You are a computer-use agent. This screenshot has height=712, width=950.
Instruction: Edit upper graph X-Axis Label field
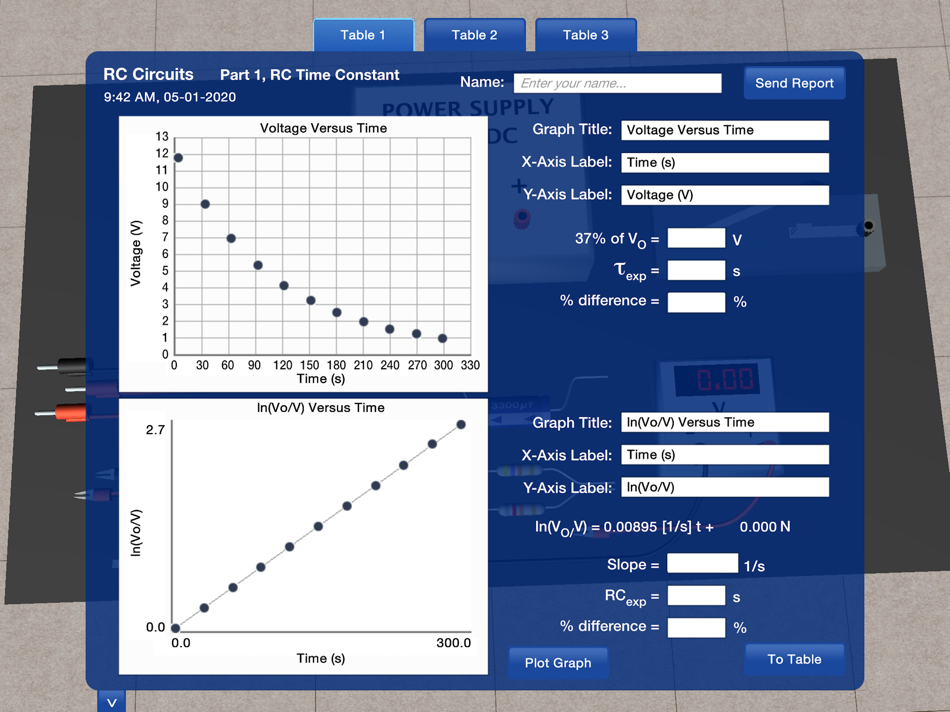[725, 162]
